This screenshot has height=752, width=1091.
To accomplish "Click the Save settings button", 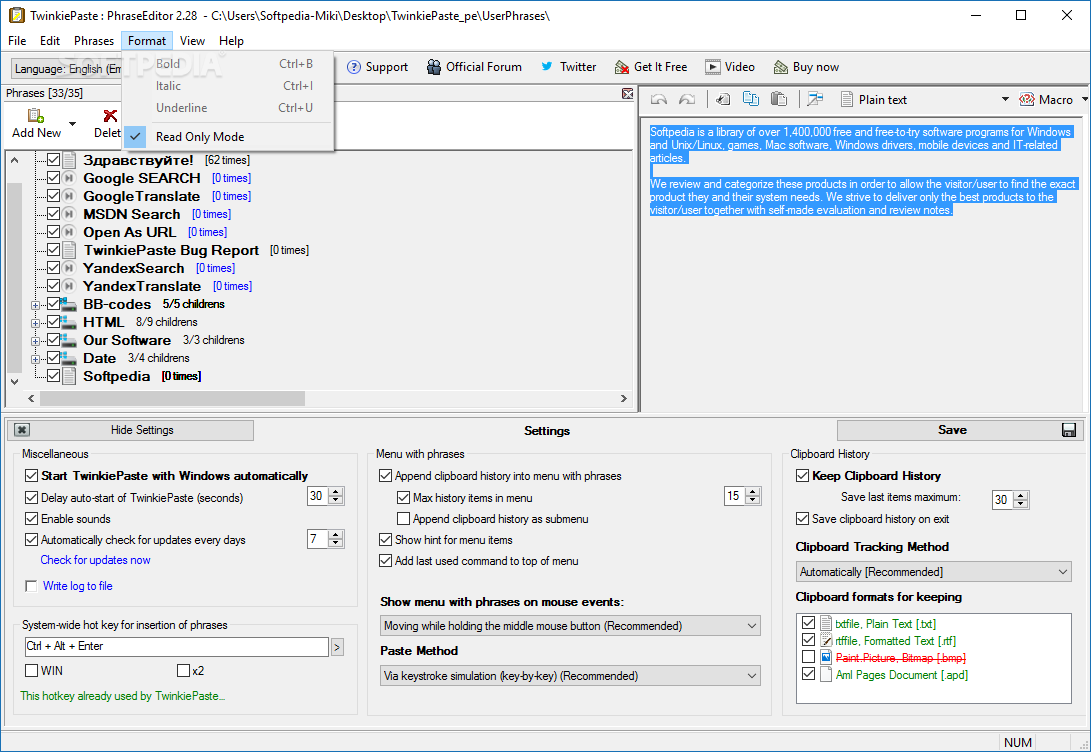I will coord(960,430).
